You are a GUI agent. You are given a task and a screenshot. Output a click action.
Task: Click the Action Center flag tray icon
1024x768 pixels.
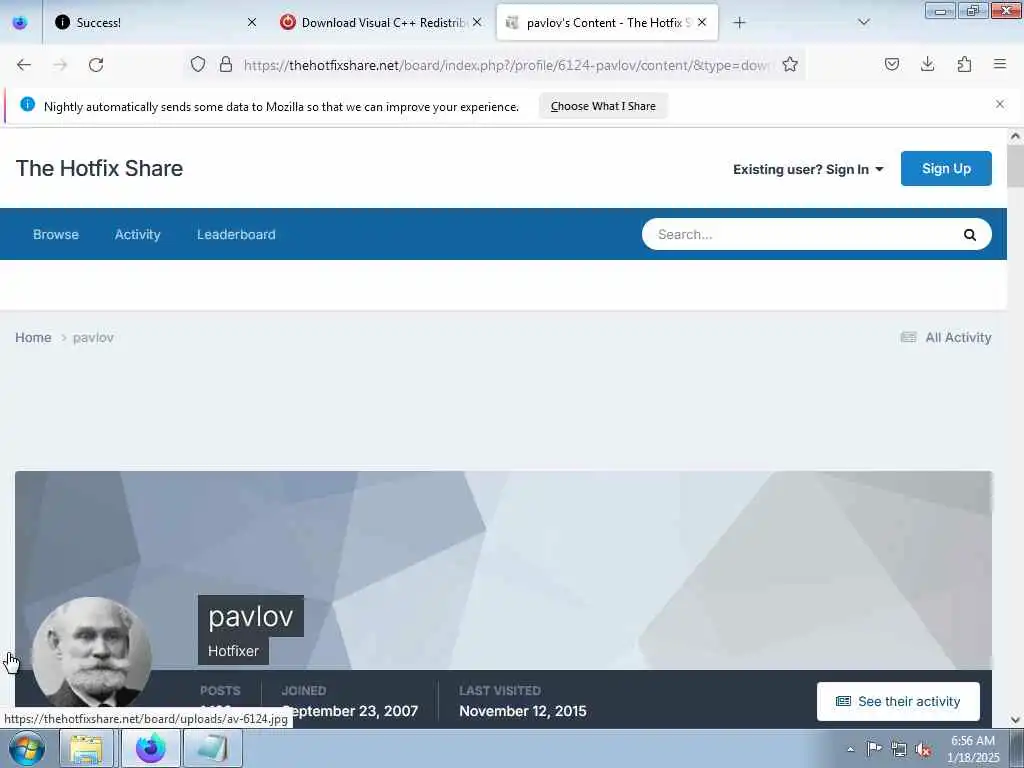(x=874, y=749)
